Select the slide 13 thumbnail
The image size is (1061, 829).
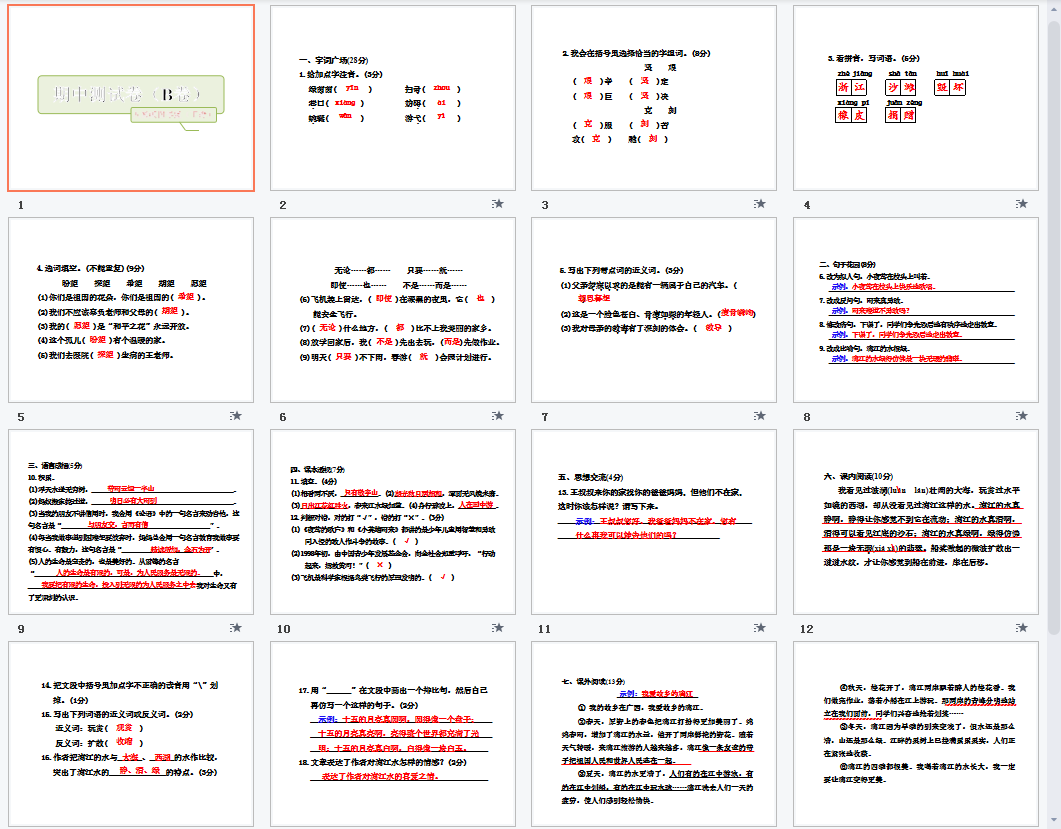coord(131,734)
